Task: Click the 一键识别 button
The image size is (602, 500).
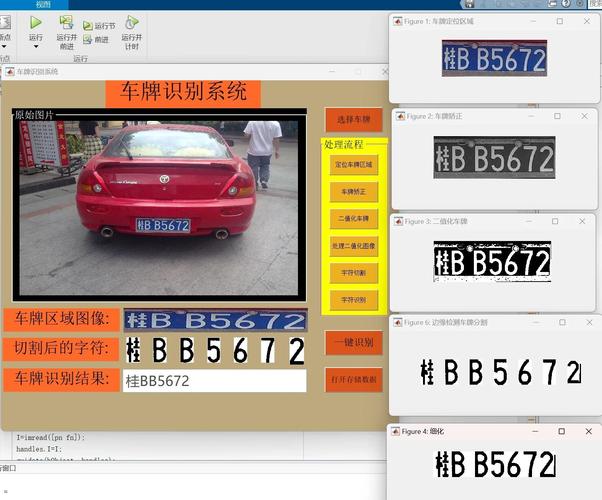Action: pyautogui.click(x=353, y=343)
